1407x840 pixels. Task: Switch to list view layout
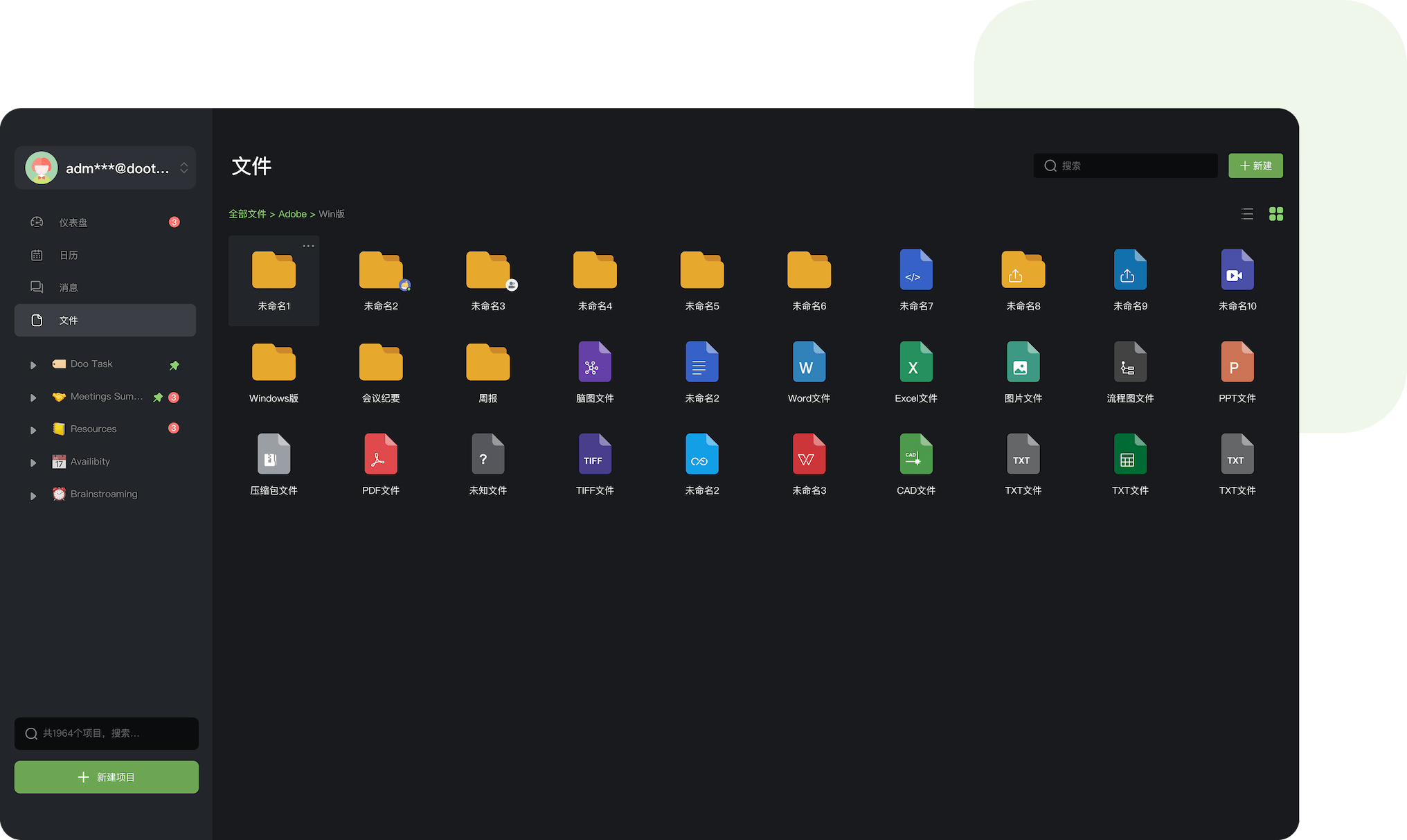[x=1247, y=214]
